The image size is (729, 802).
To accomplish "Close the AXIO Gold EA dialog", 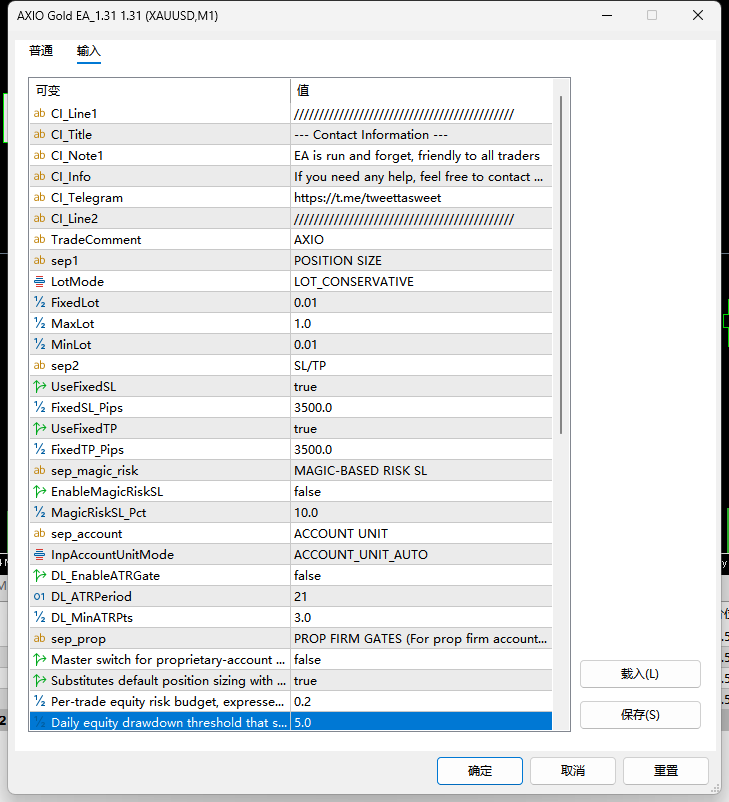I will (x=698, y=15).
